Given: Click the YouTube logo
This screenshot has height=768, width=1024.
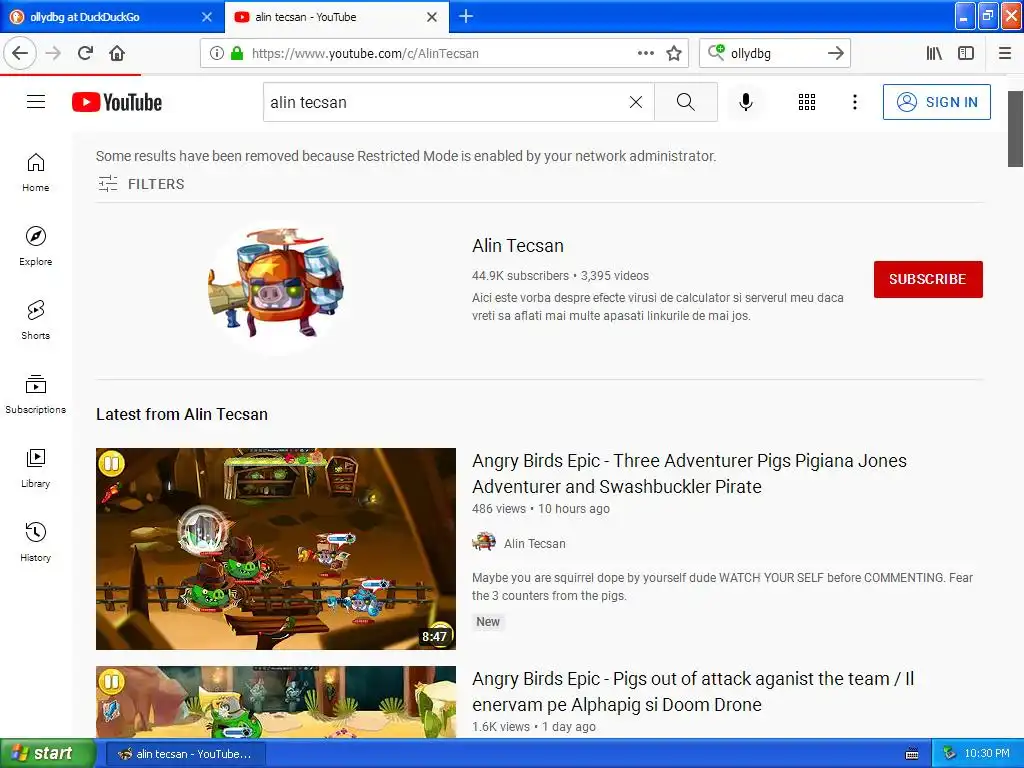Looking at the screenshot, I should (x=117, y=103).
